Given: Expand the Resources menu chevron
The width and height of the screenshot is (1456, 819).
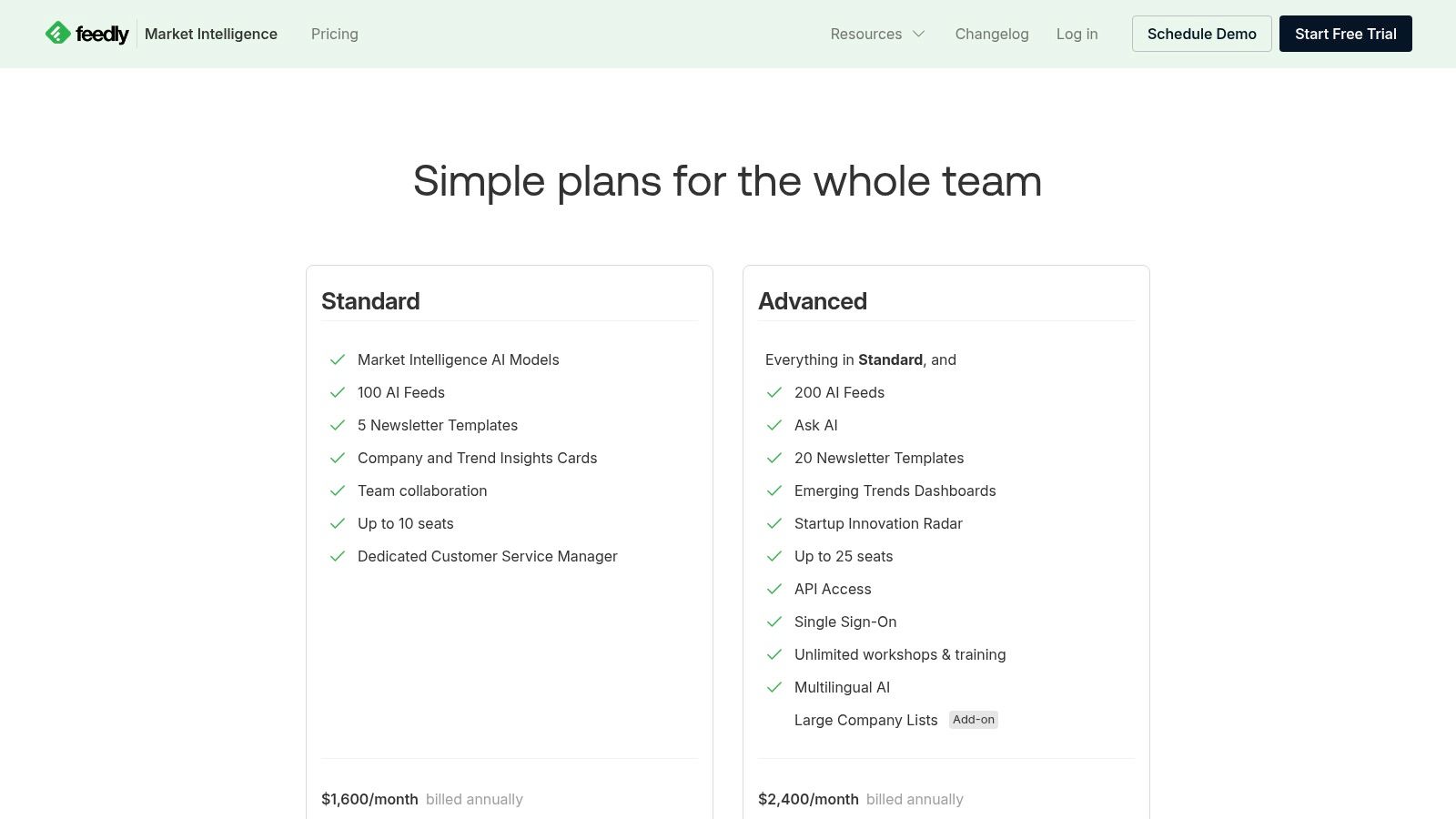Looking at the screenshot, I should (918, 34).
